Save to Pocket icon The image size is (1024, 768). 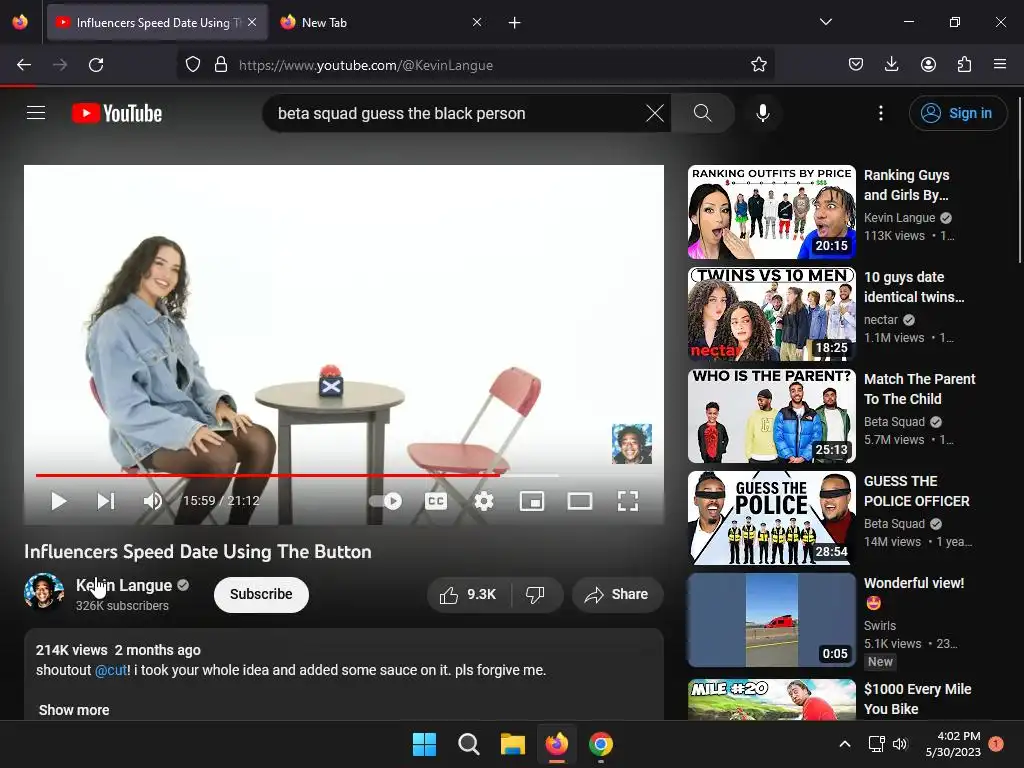point(856,64)
